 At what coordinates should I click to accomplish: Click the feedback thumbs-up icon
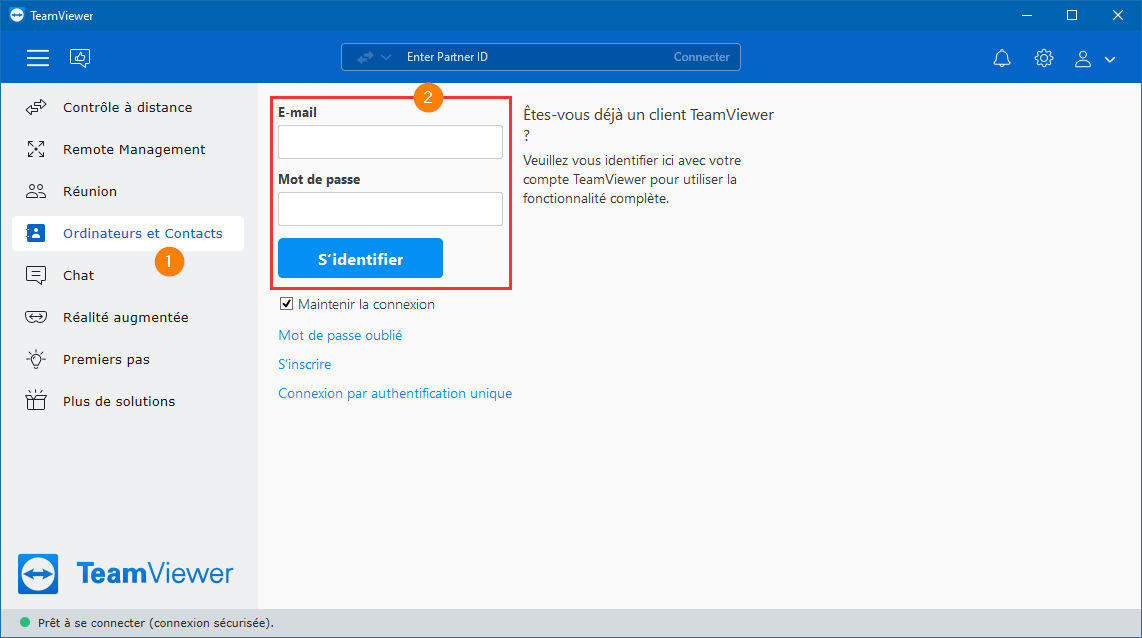pos(80,58)
